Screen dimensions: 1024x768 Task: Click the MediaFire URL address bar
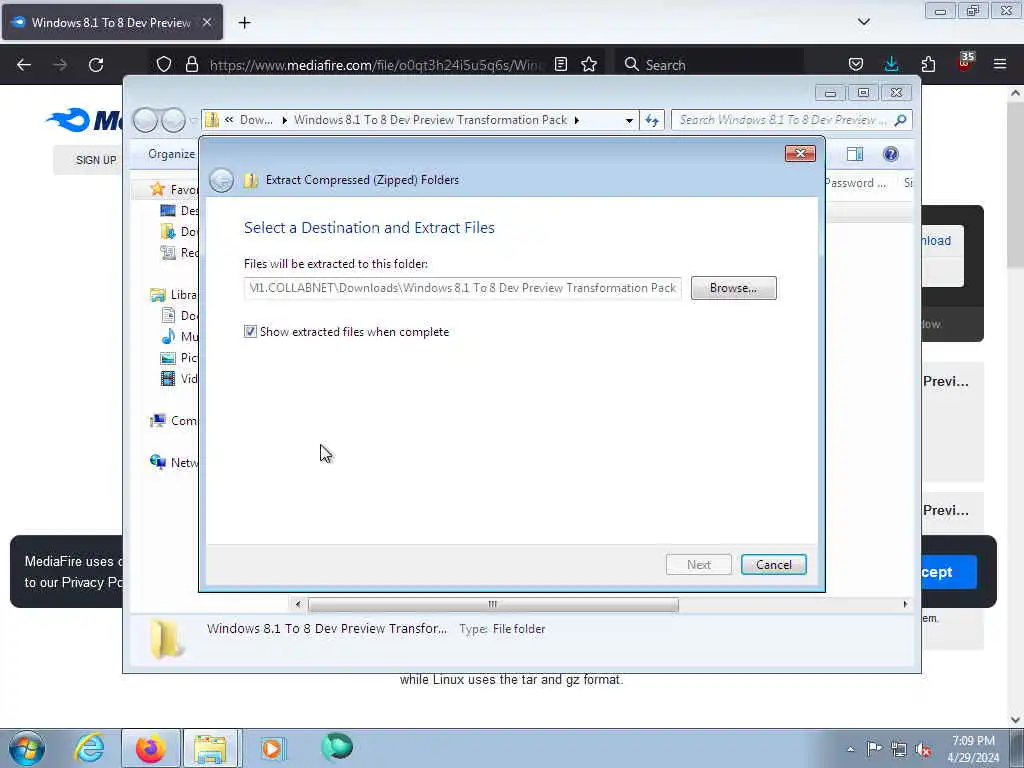coord(376,65)
